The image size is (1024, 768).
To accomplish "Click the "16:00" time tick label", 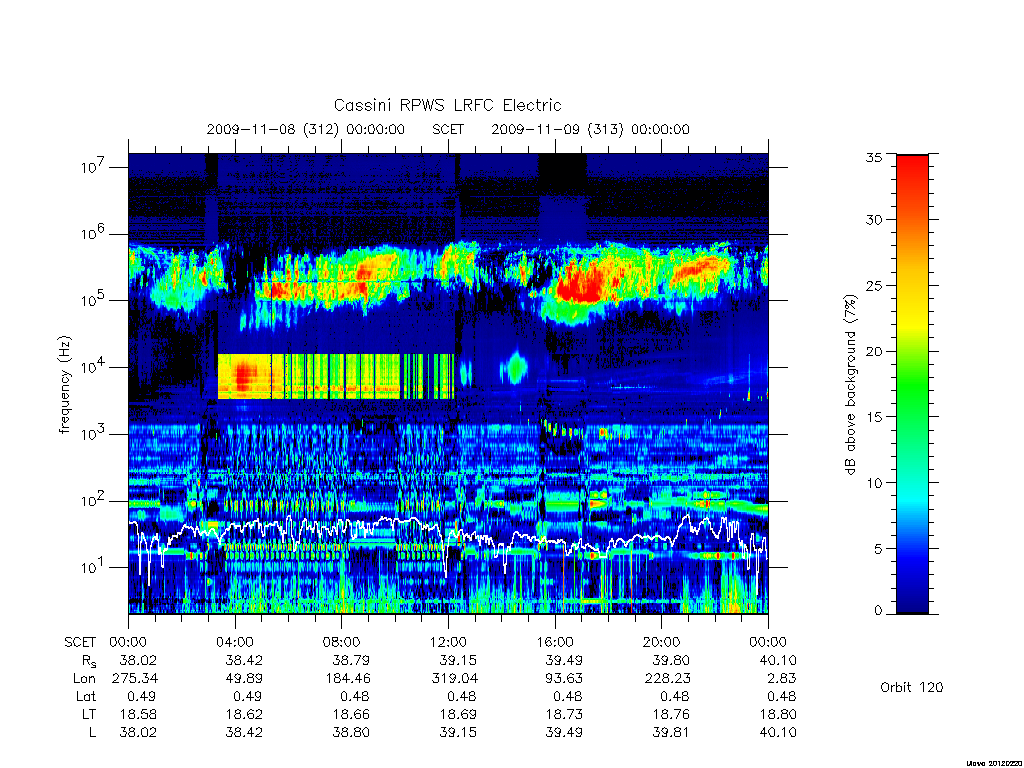I will 555,643.
